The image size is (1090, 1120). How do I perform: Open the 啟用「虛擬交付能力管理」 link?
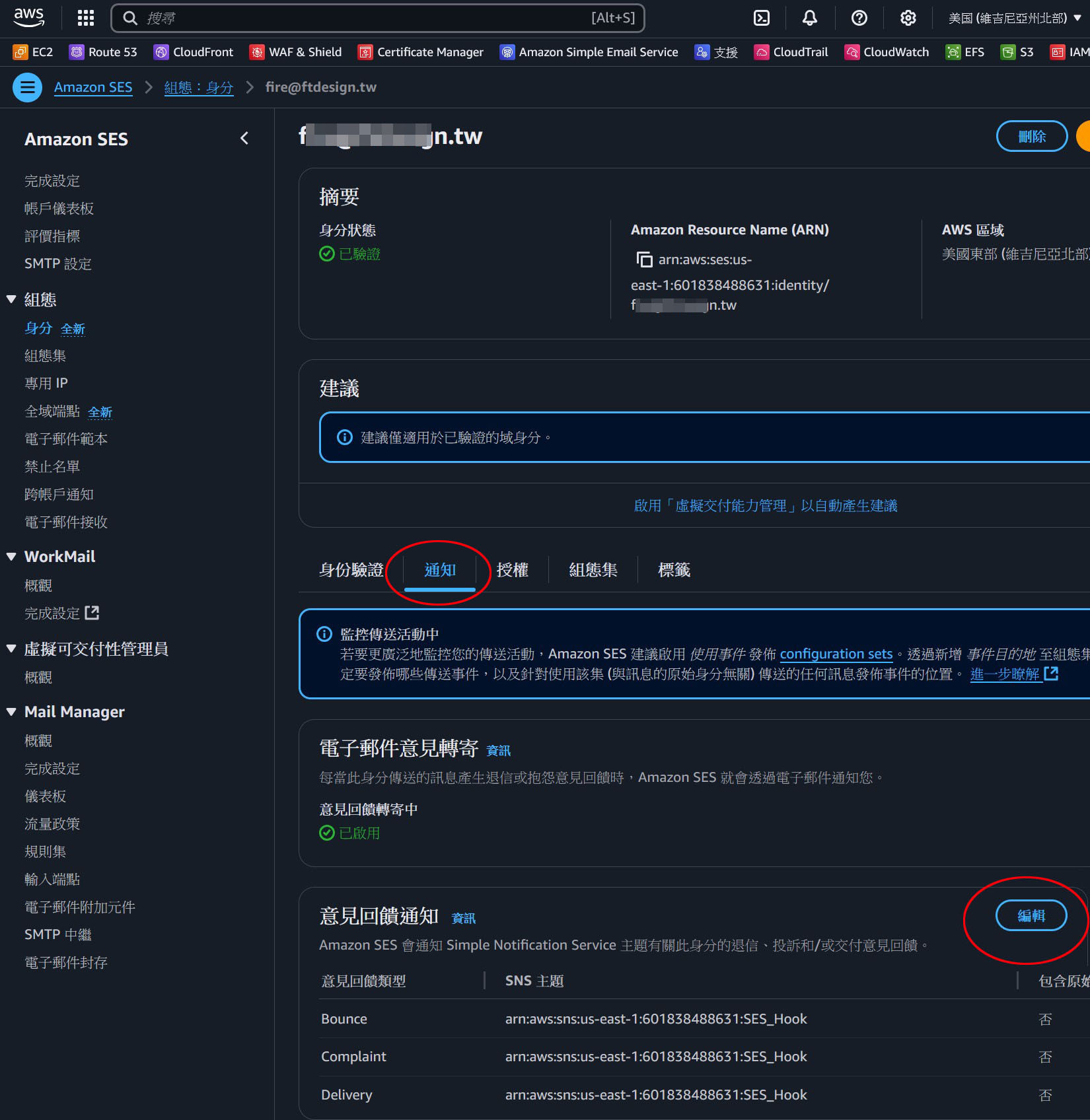(x=766, y=506)
